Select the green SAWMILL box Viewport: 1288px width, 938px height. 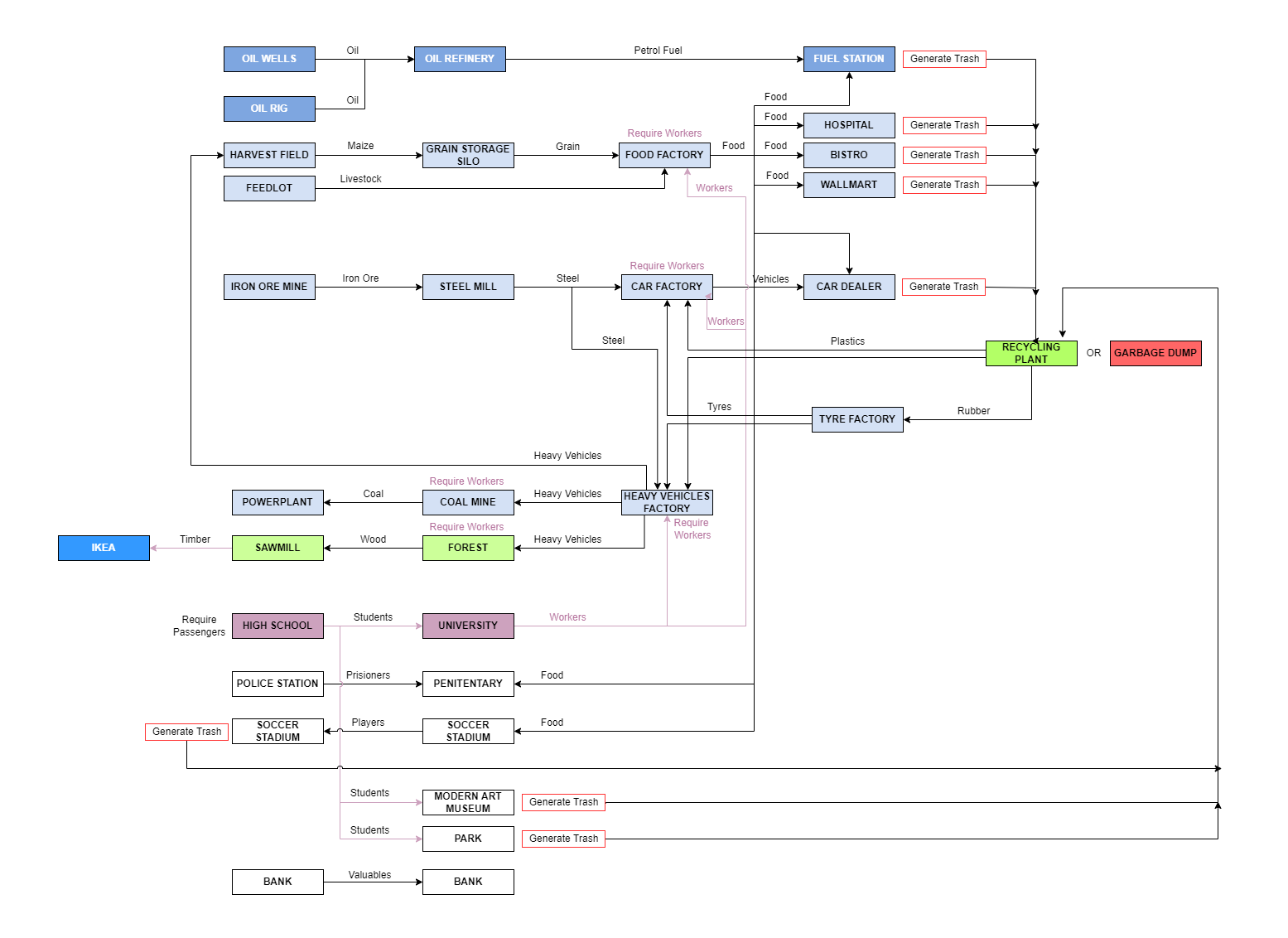tap(277, 548)
